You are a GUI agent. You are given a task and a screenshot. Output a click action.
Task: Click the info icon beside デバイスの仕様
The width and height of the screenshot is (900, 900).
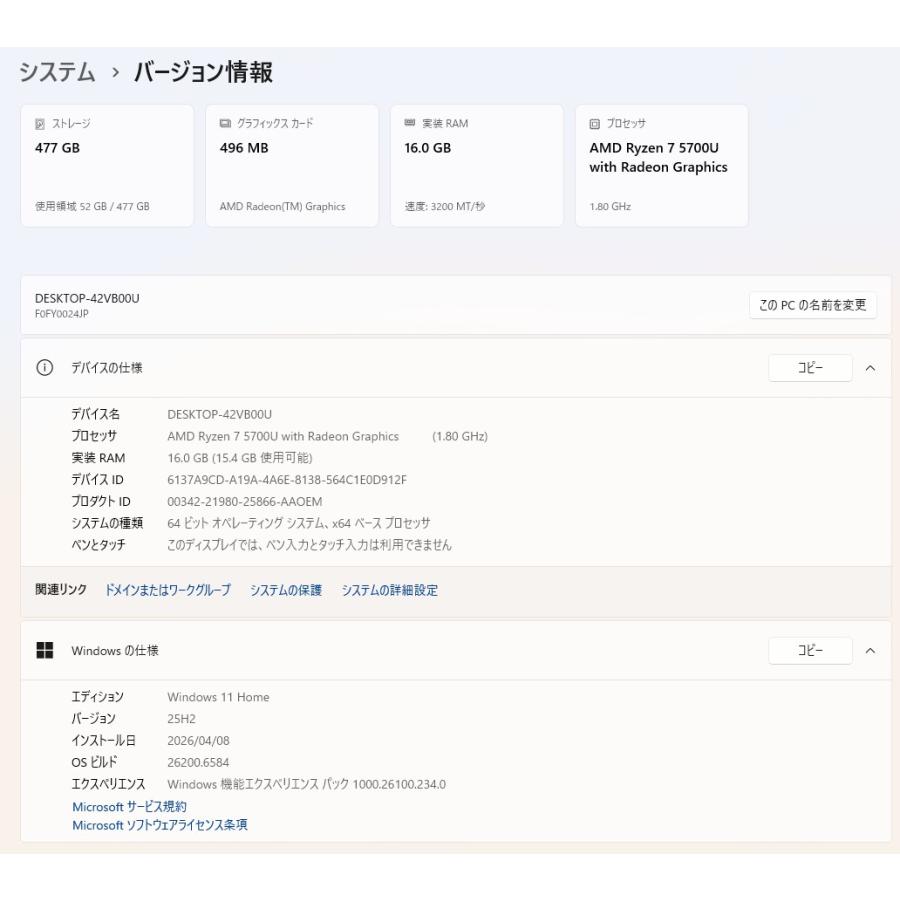tap(45, 367)
